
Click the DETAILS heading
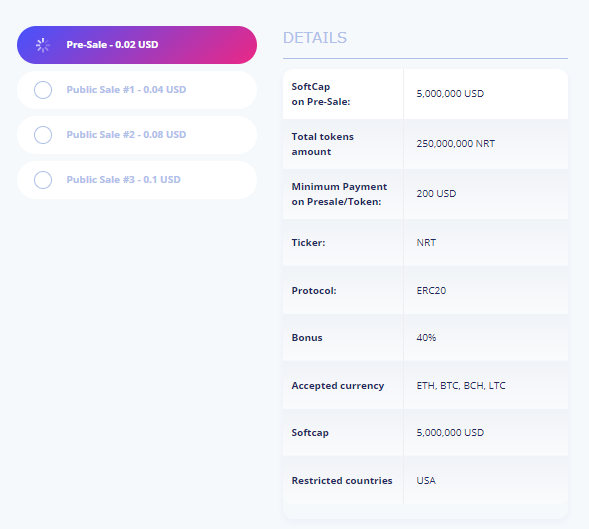click(x=315, y=38)
